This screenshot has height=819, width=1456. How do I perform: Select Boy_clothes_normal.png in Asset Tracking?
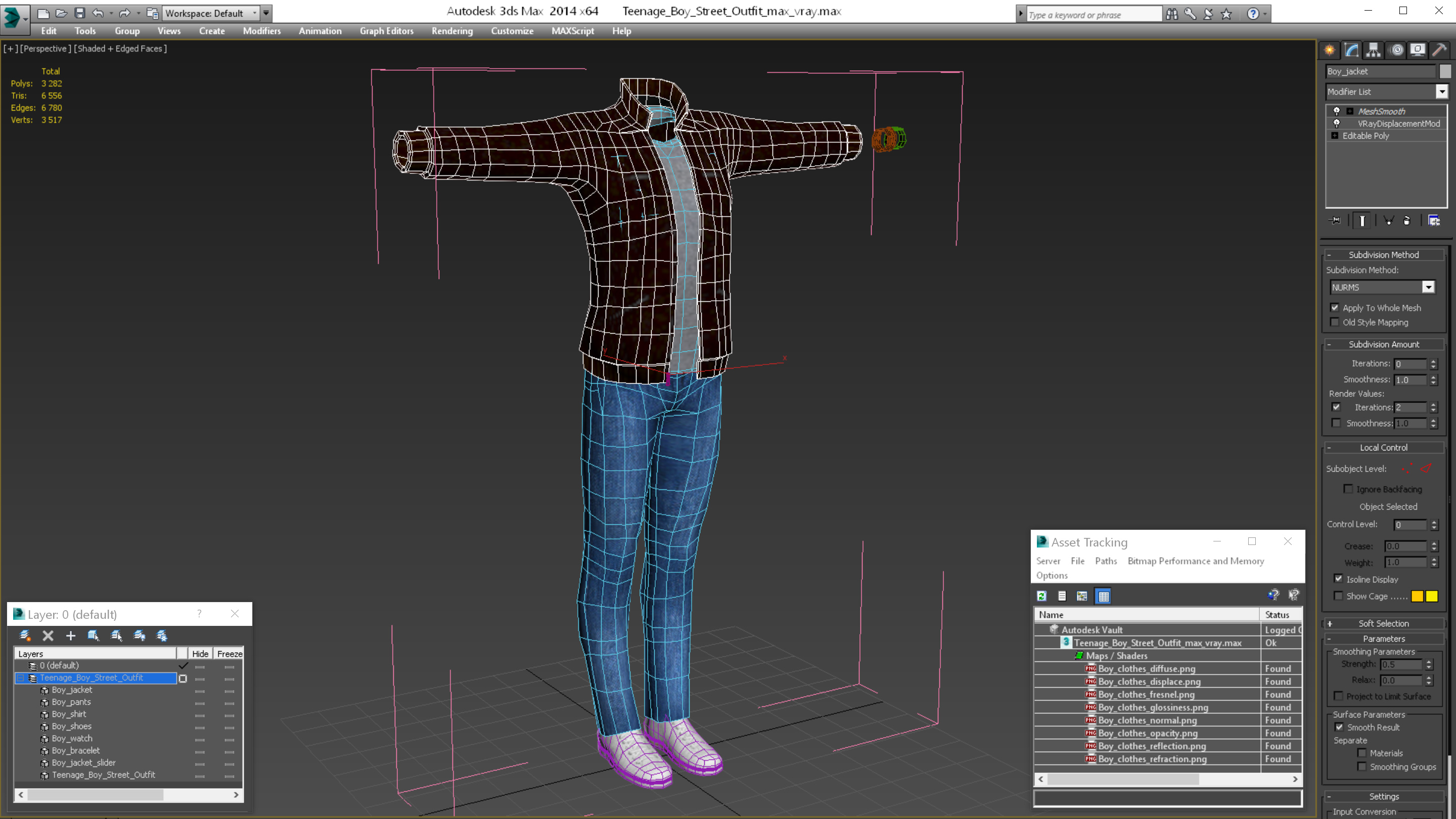(1147, 720)
